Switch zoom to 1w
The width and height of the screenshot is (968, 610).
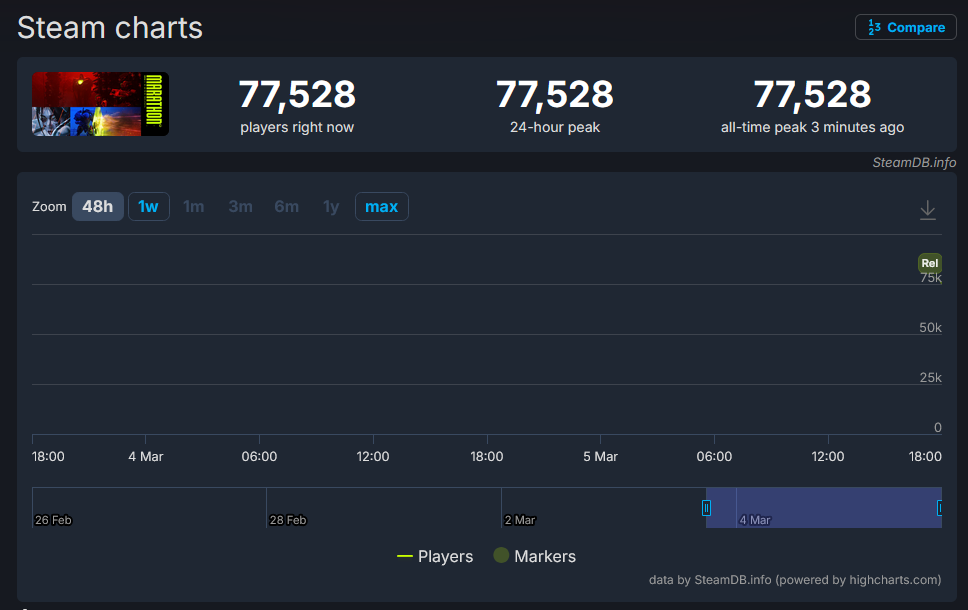(148, 206)
